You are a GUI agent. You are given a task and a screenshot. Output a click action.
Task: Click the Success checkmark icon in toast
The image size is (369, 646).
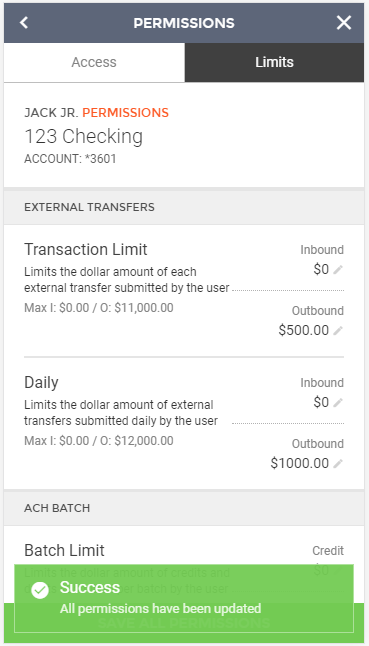40,590
